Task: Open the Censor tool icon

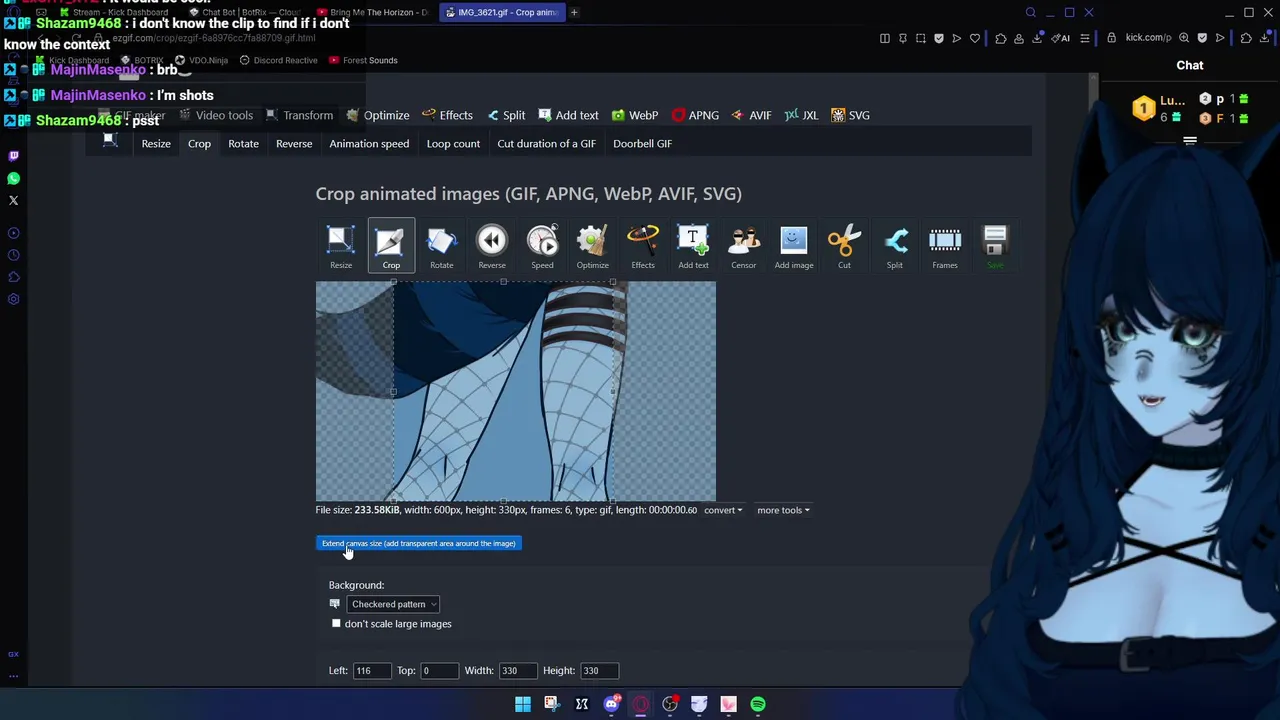Action: pyautogui.click(x=743, y=246)
